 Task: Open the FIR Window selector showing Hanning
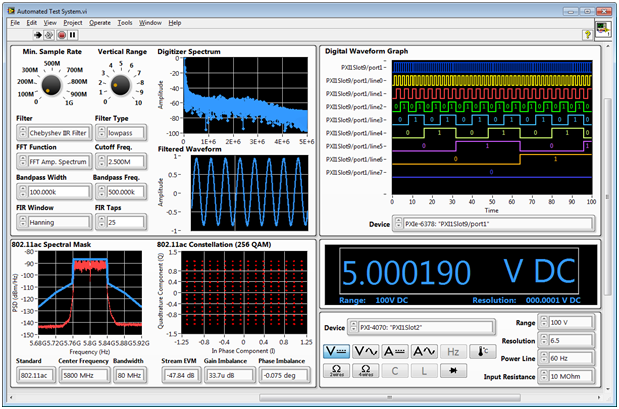(x=58, y=222)
